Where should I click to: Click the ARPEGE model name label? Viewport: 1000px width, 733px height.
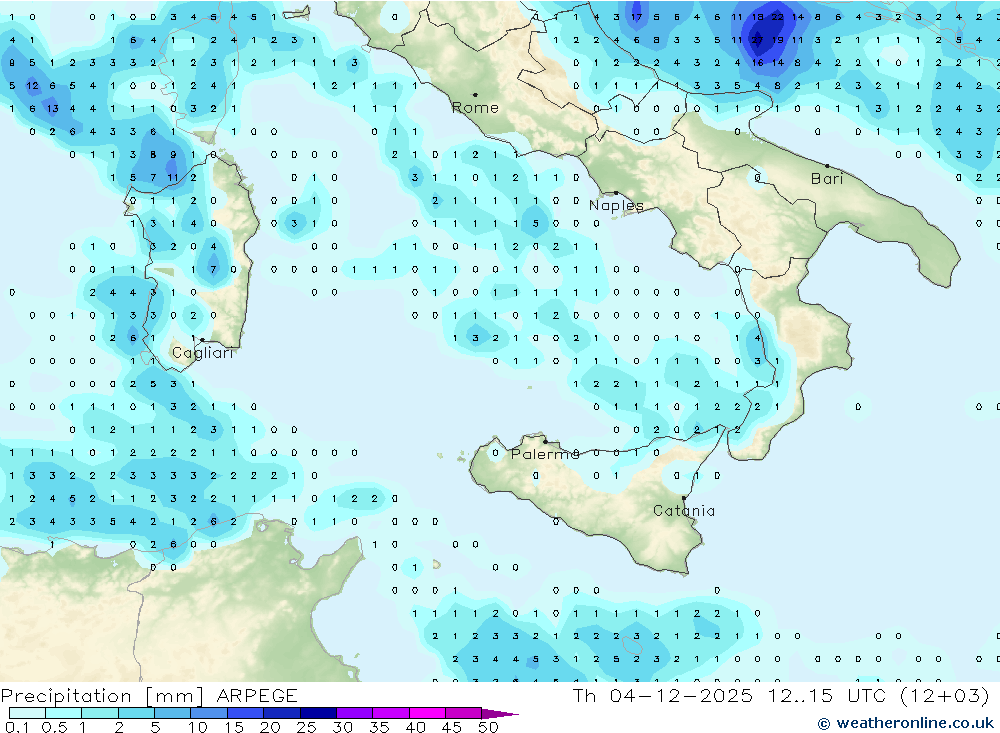point(257,695)
